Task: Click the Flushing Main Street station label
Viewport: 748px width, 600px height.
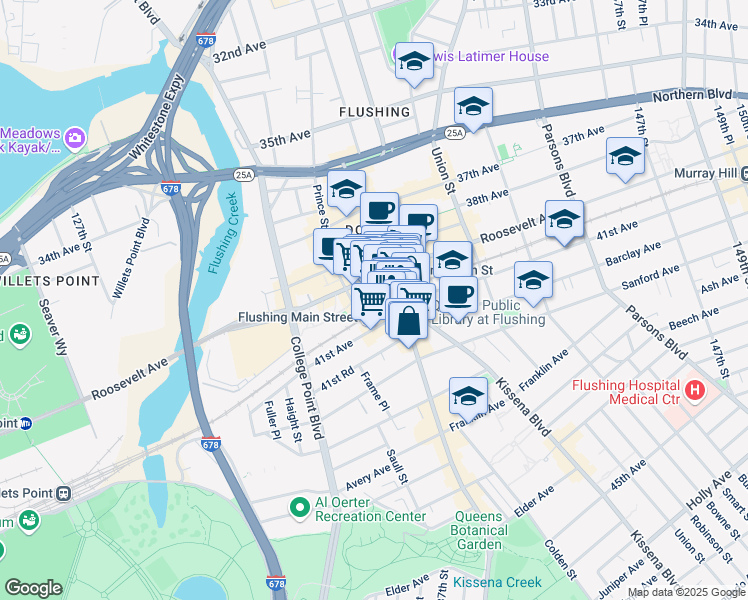Action: pyautogui.click(x=296, y=317)
